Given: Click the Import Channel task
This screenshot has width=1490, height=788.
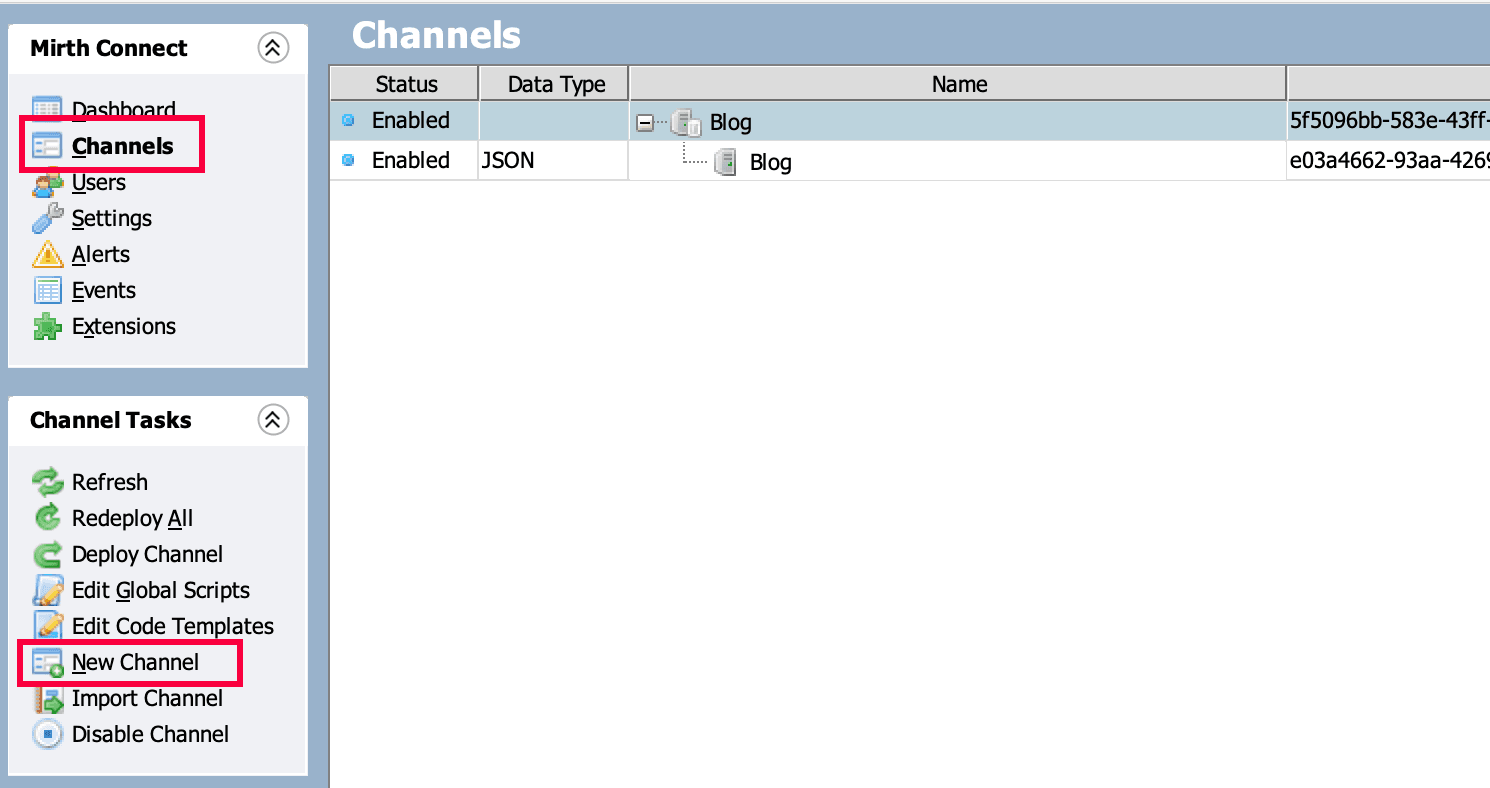Looking at the screenshot, I should (x=148, y=698).
